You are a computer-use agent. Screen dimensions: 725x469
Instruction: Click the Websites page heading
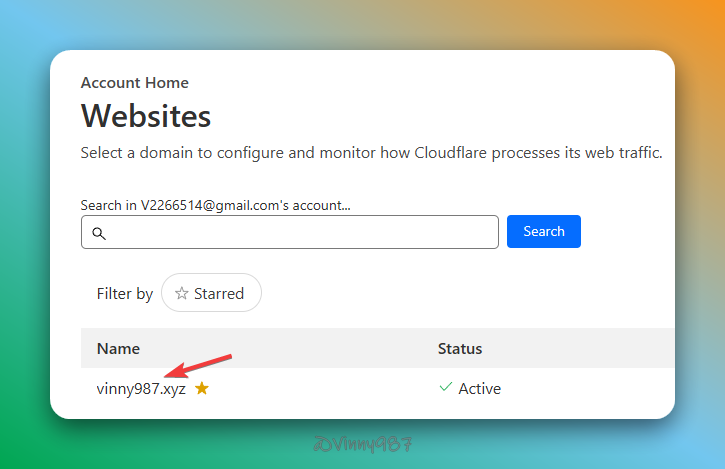pyautogui.click(x=146, y=116)
